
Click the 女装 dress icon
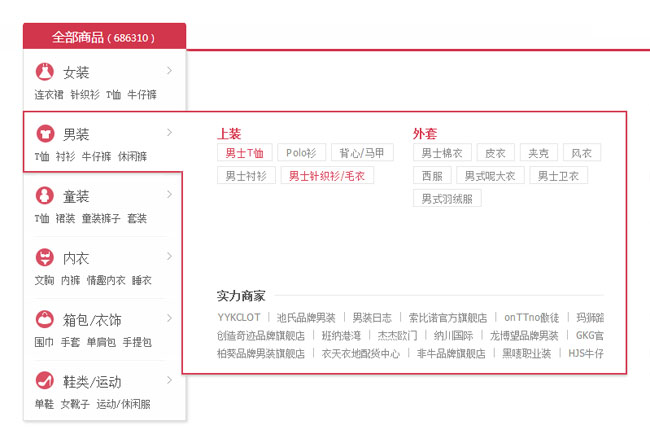click(44, 72)
